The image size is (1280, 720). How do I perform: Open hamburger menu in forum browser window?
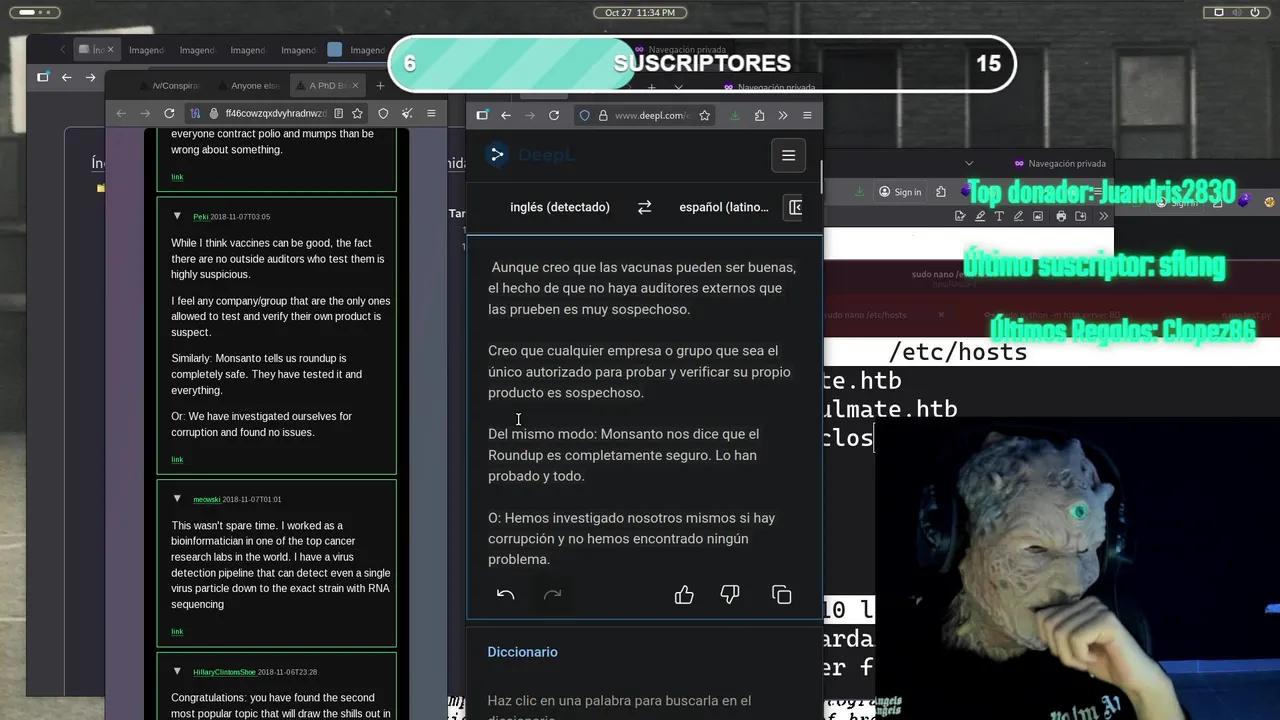pos(431,114)
